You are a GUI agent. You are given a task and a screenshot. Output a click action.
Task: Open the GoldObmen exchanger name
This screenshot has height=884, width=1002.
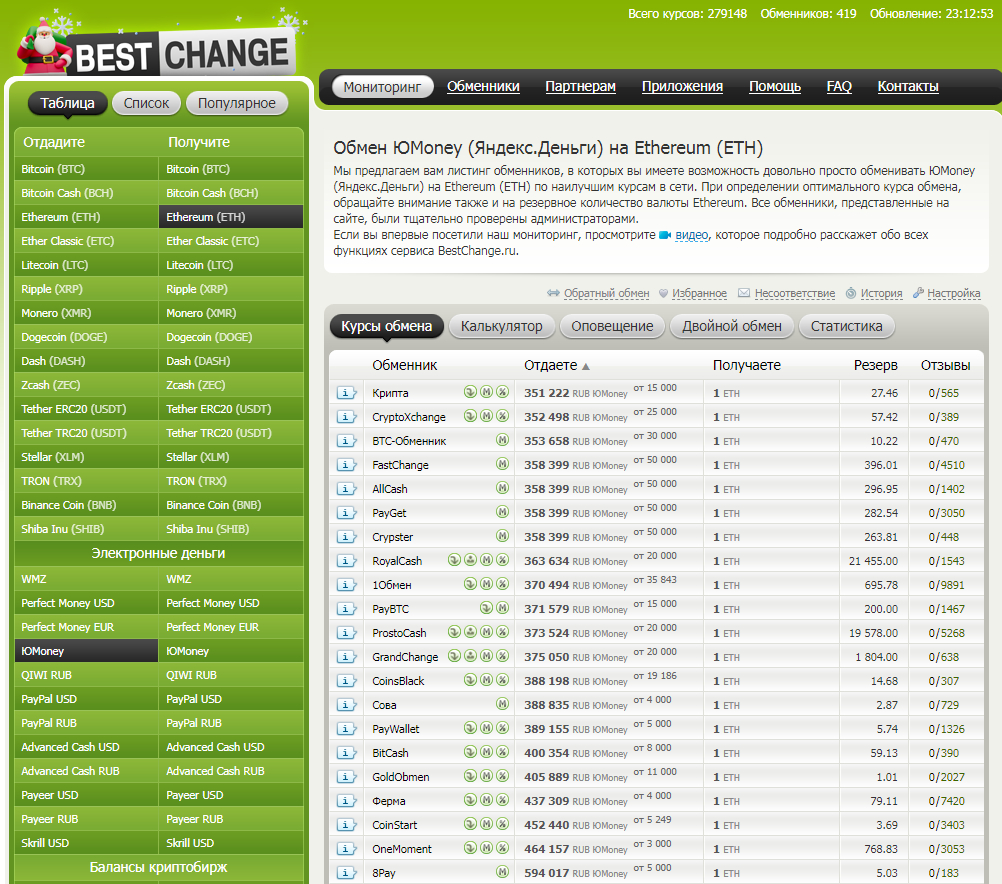point(401,777)
